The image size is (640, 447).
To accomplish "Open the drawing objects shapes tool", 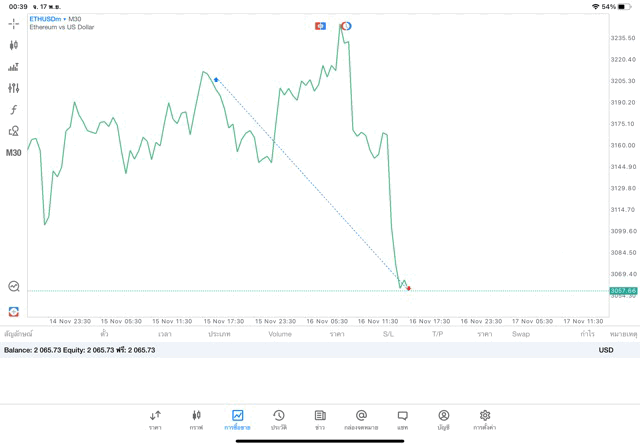I will (13, 131).
